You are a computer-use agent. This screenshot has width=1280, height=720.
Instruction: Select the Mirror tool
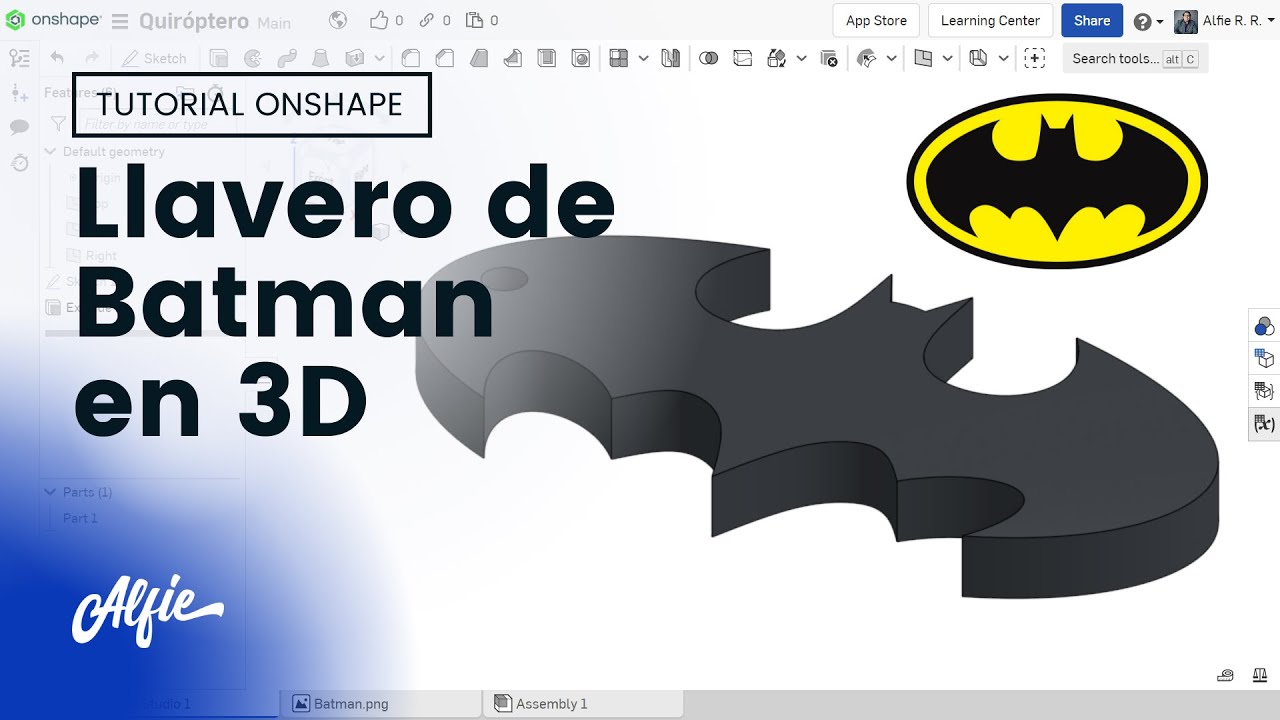(670, 58)
